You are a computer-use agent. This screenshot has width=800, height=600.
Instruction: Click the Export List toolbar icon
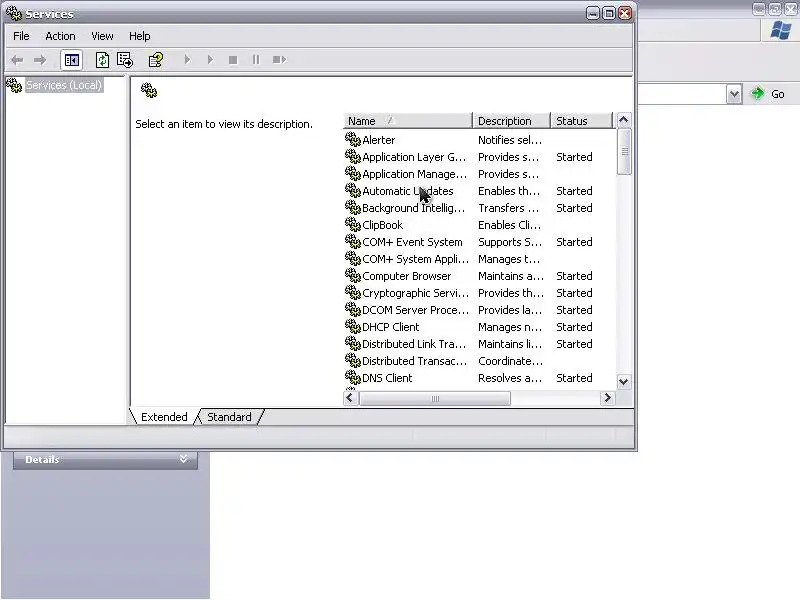click(125, 60)
